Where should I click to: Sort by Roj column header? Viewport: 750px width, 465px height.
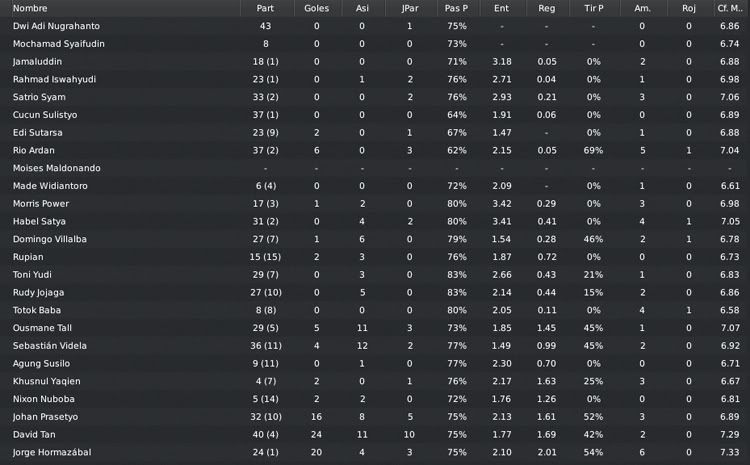click(689, 8)
